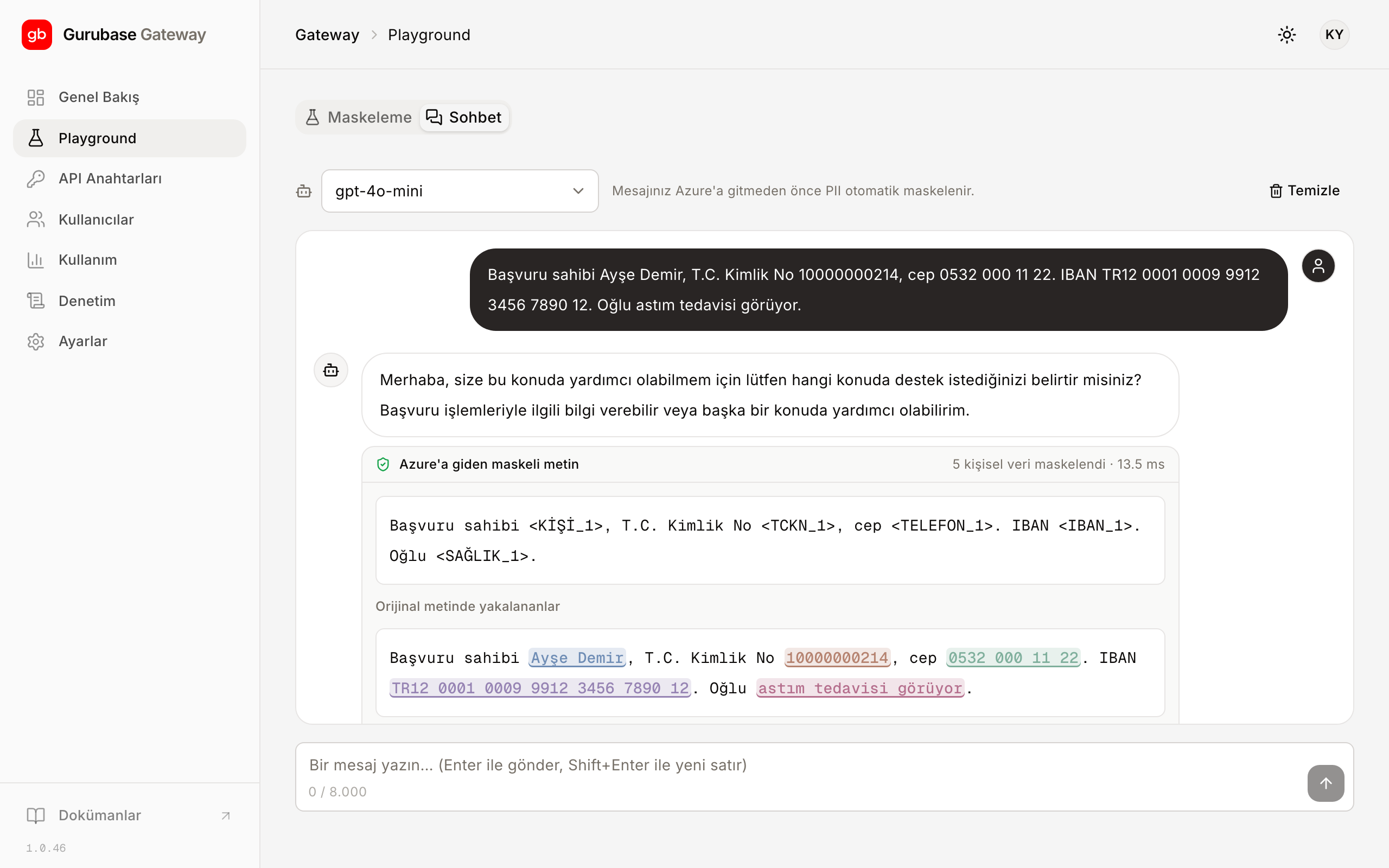This screenshot has height=868, width=1389.
Task: Click the Gateway breadcrumb
Action: [x=327, y=35]
